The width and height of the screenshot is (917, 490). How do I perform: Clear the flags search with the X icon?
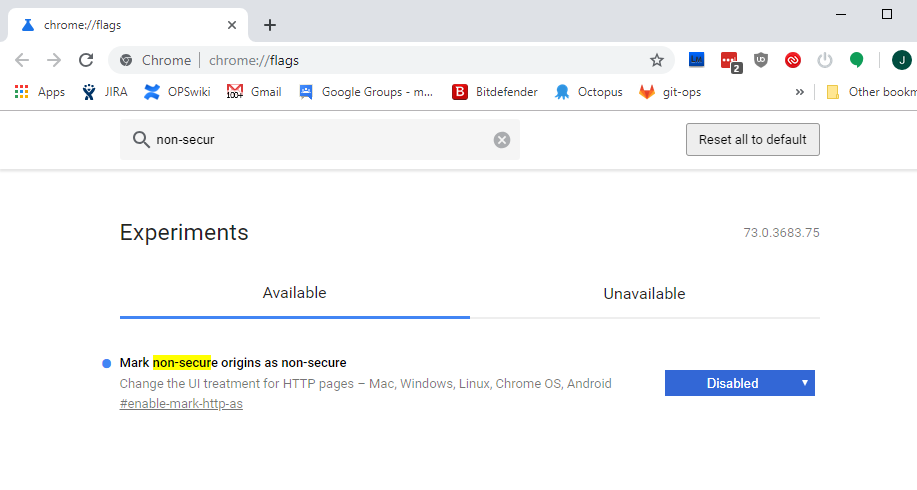502,140
